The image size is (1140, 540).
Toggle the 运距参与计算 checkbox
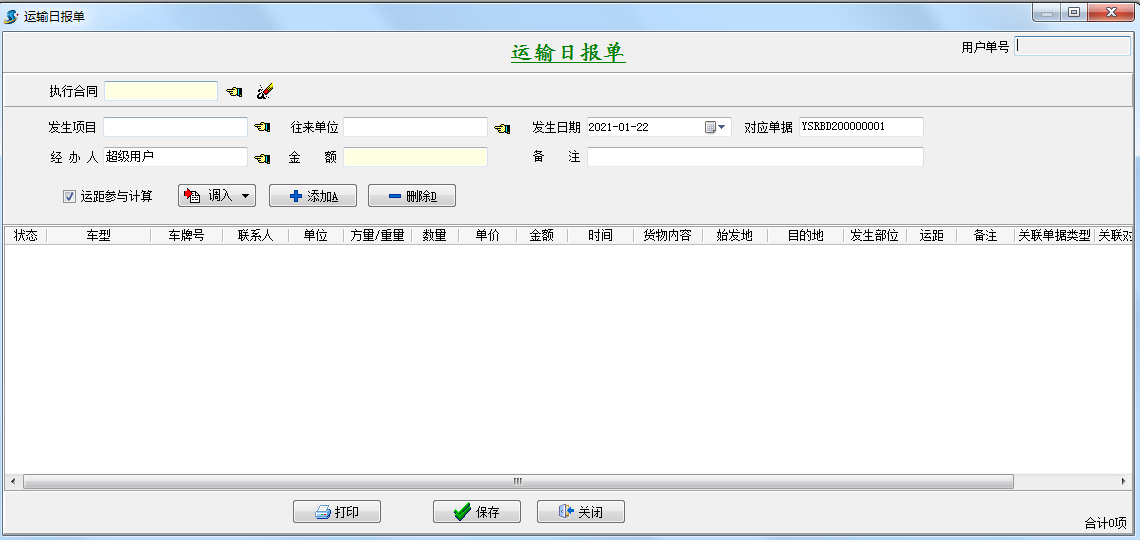tap(70, 197)
